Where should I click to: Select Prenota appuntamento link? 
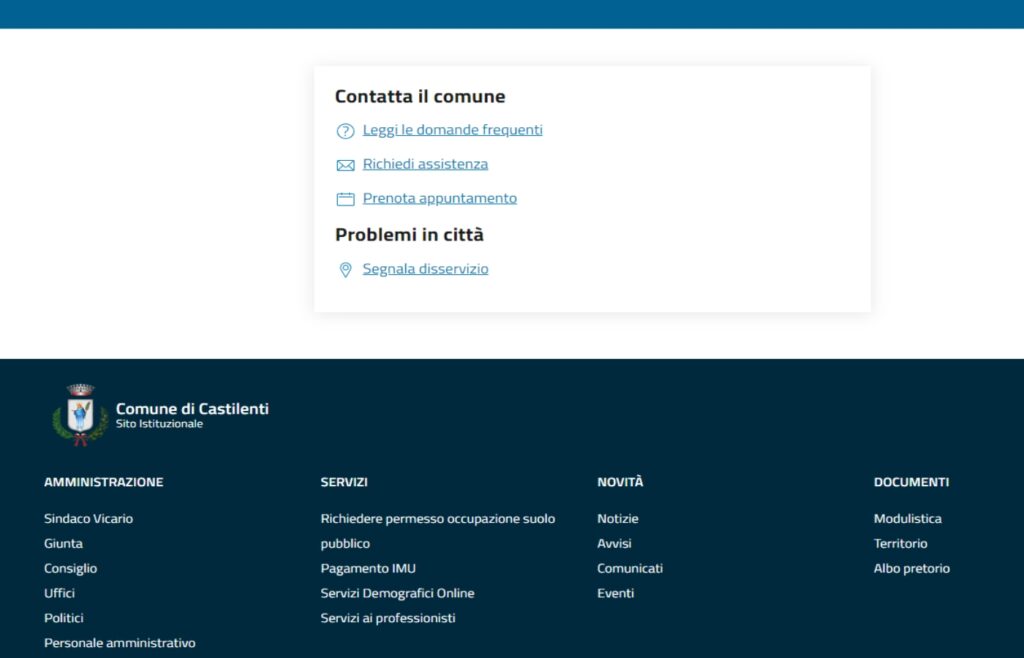click(x=439, y=198)
